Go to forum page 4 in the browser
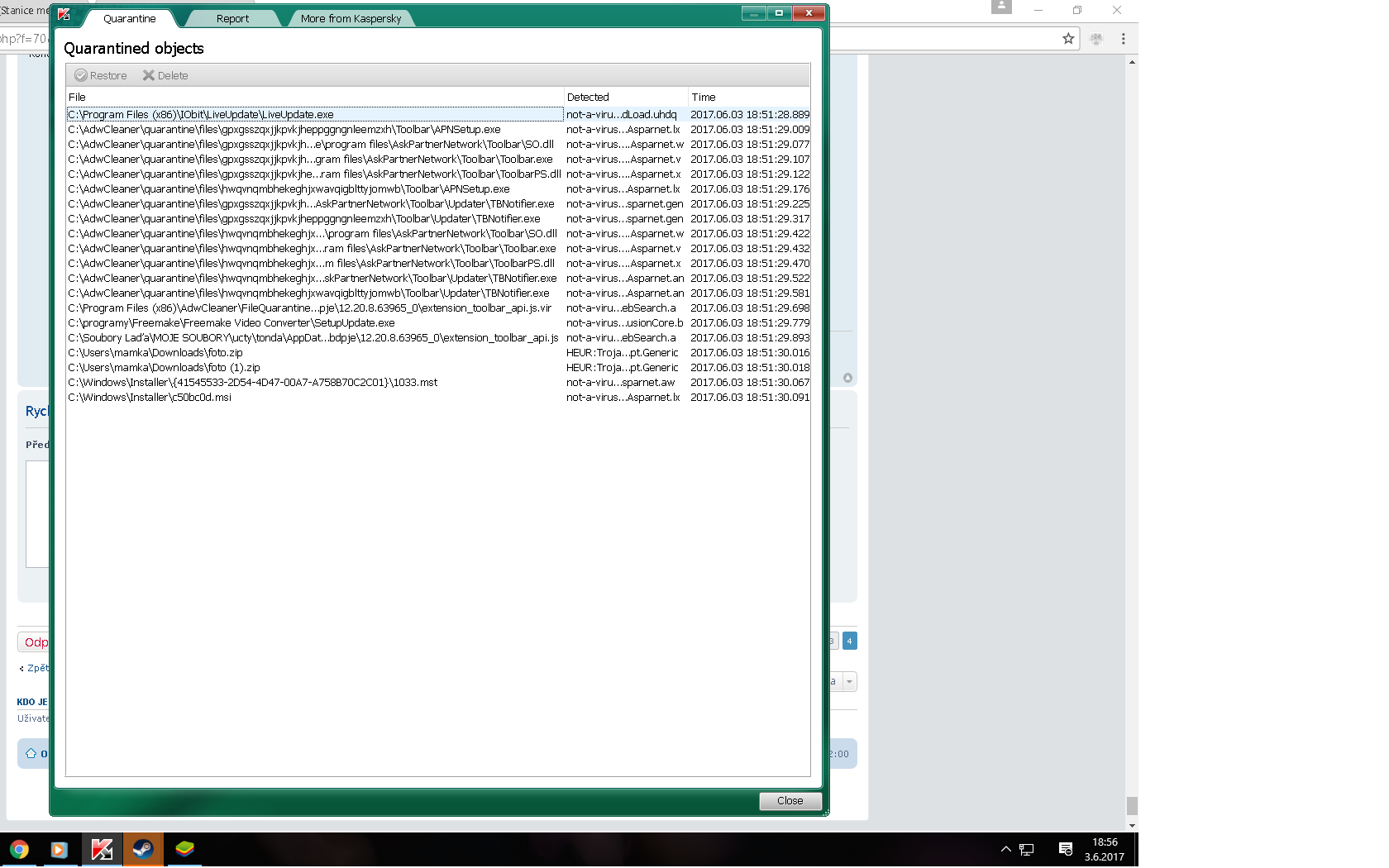This screenshot has height=868, width=1389. 849,641
